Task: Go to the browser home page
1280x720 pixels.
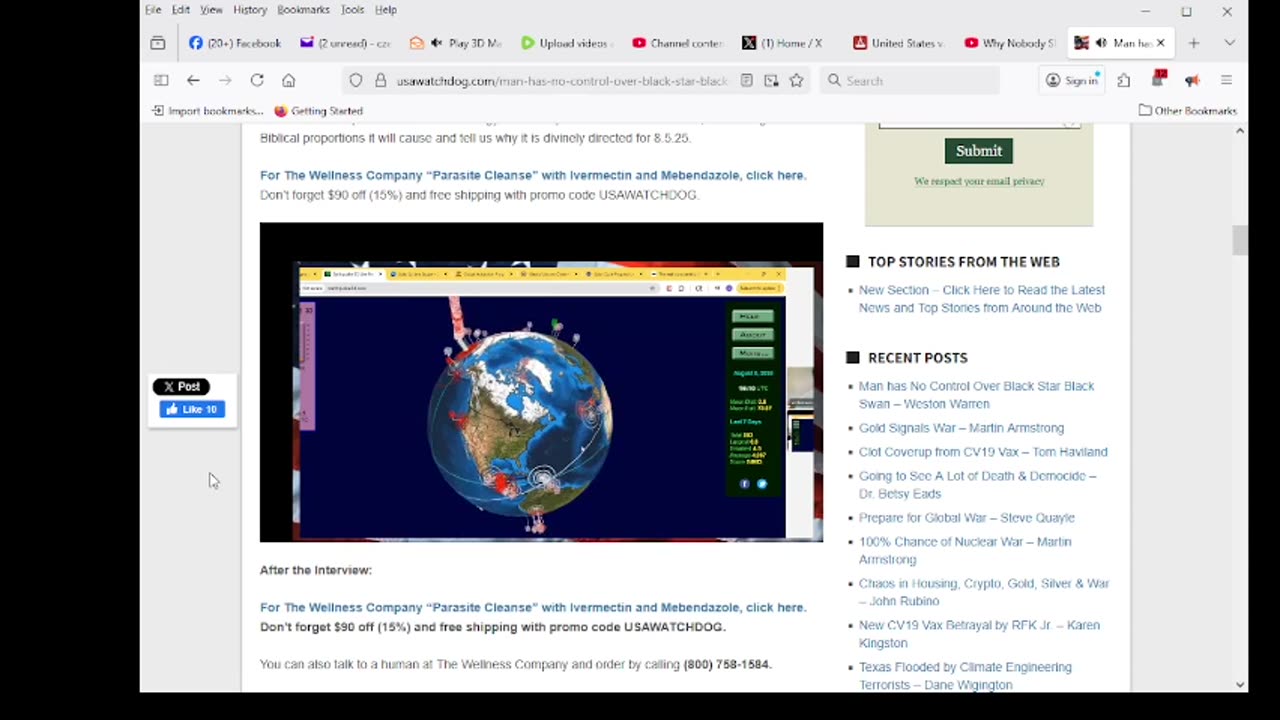Action: [x=288, y=80]
